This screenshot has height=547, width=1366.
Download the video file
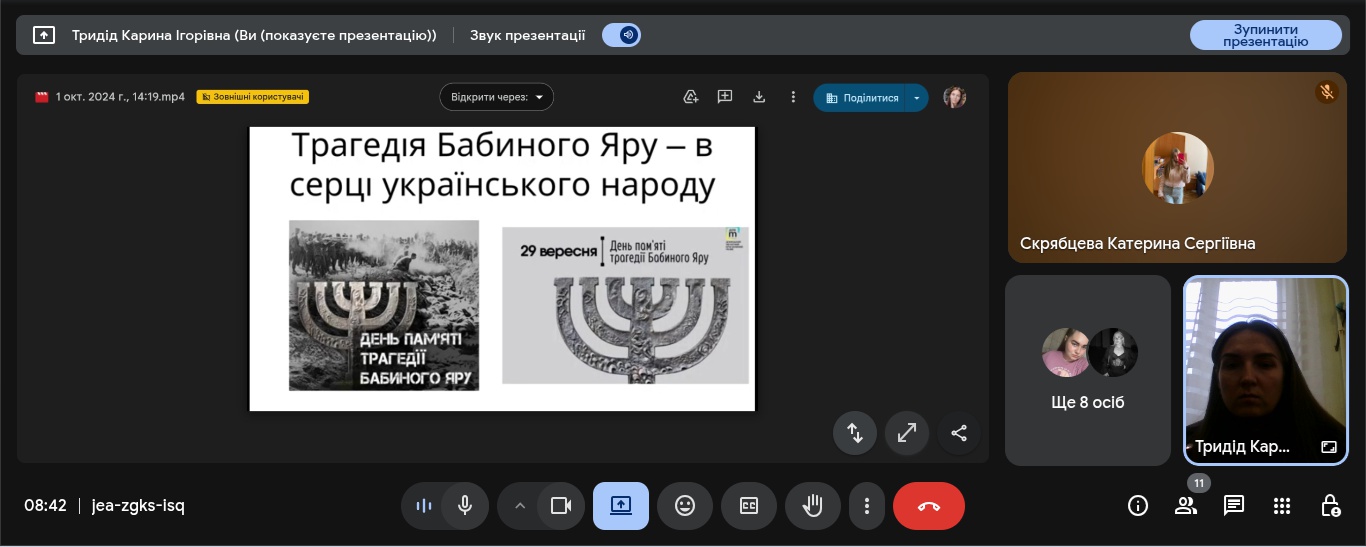(759, 97)
